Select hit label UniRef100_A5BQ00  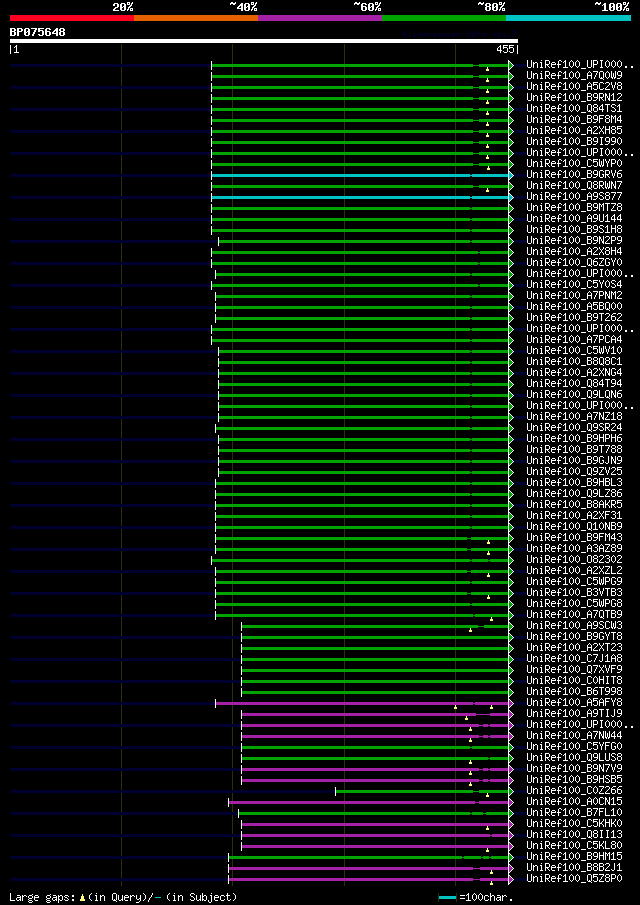574,307
